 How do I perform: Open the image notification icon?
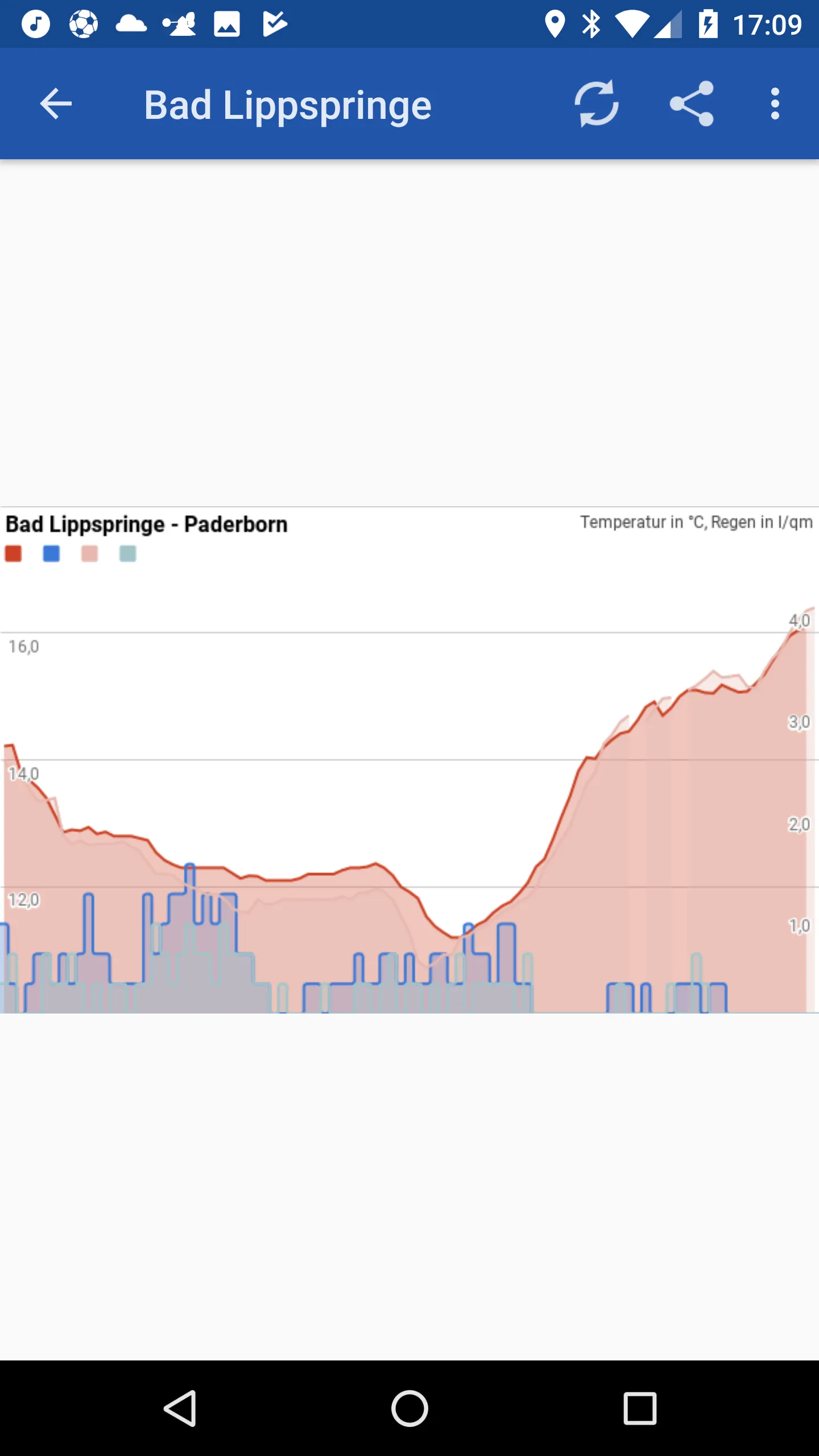coord(227,24)
